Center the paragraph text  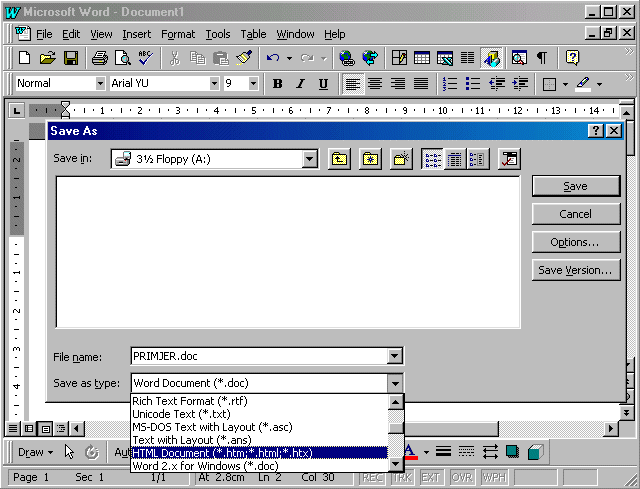coord(375,84)
